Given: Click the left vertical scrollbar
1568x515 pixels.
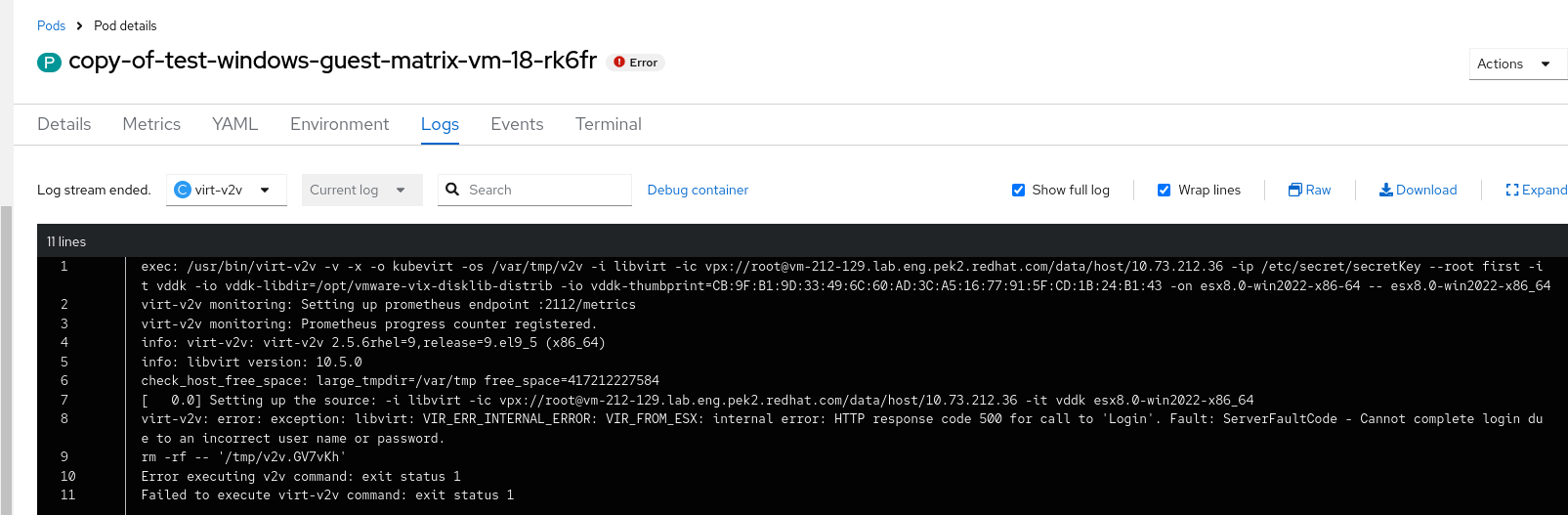Looking at the screenshot, I should pyautogui.click(x=7, y=360).
